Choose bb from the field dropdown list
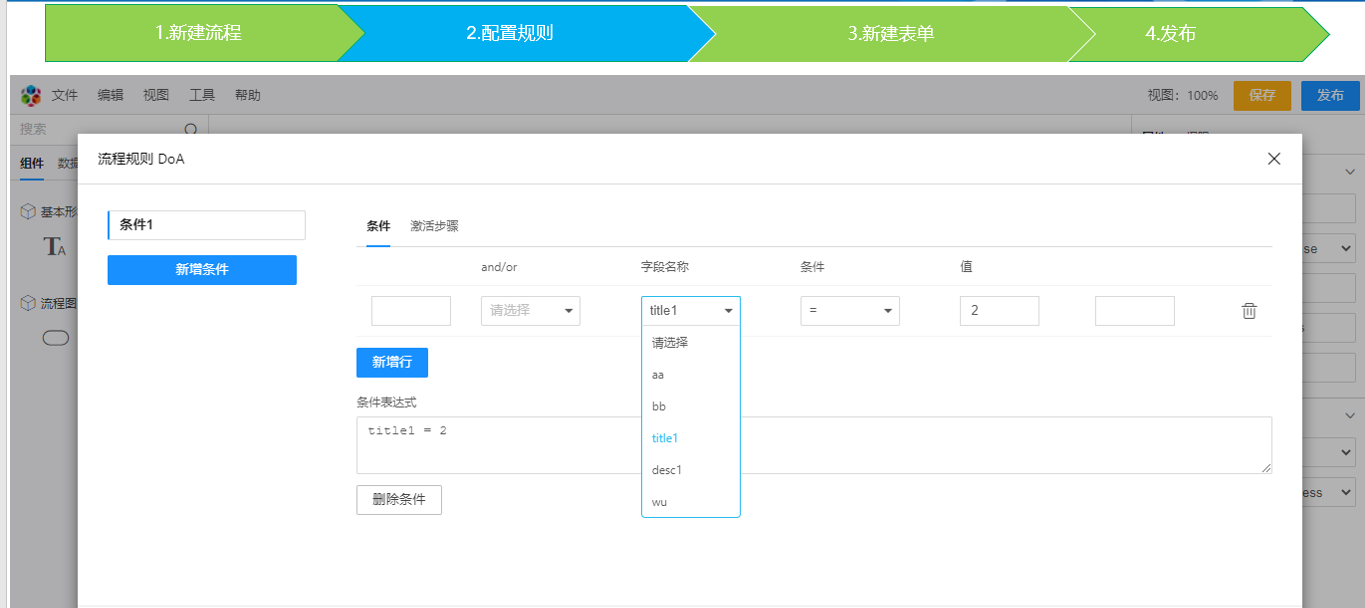 tap(691, 406)
